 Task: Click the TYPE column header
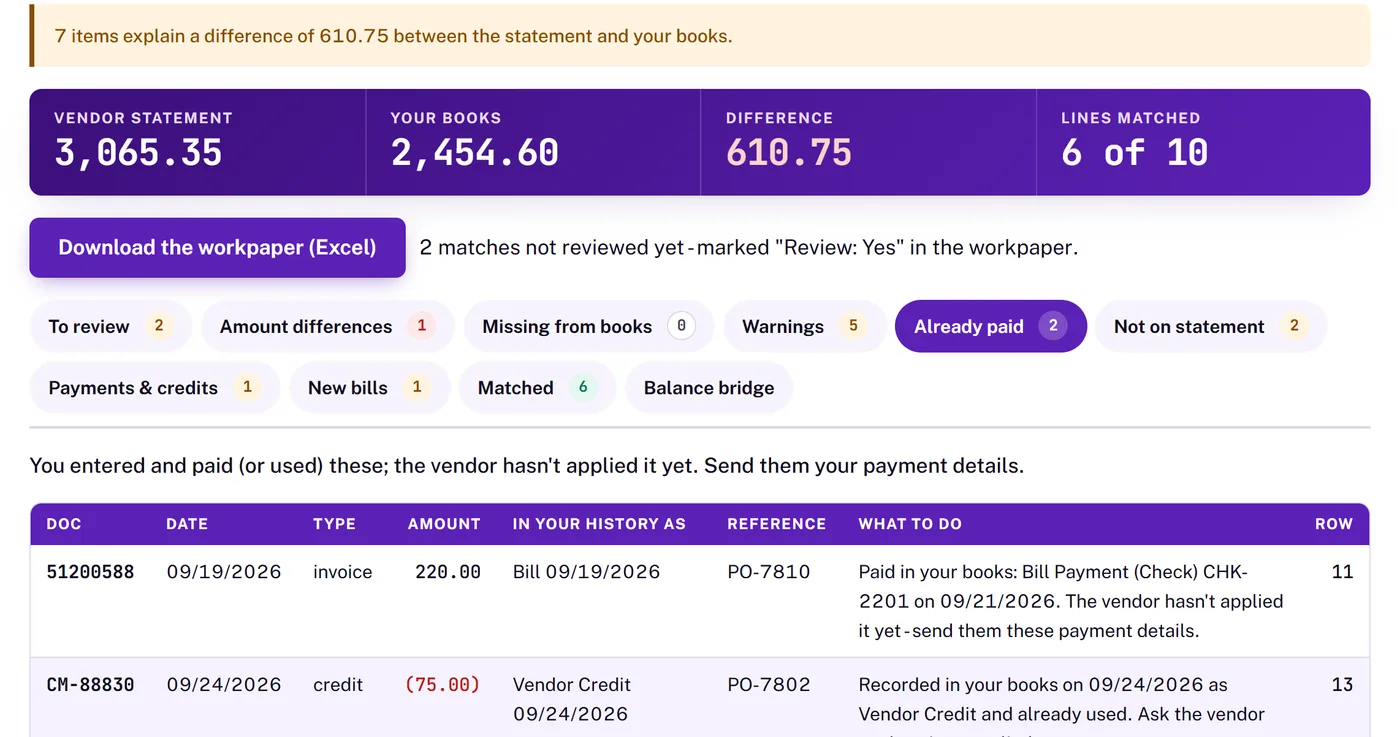(334, 524)
